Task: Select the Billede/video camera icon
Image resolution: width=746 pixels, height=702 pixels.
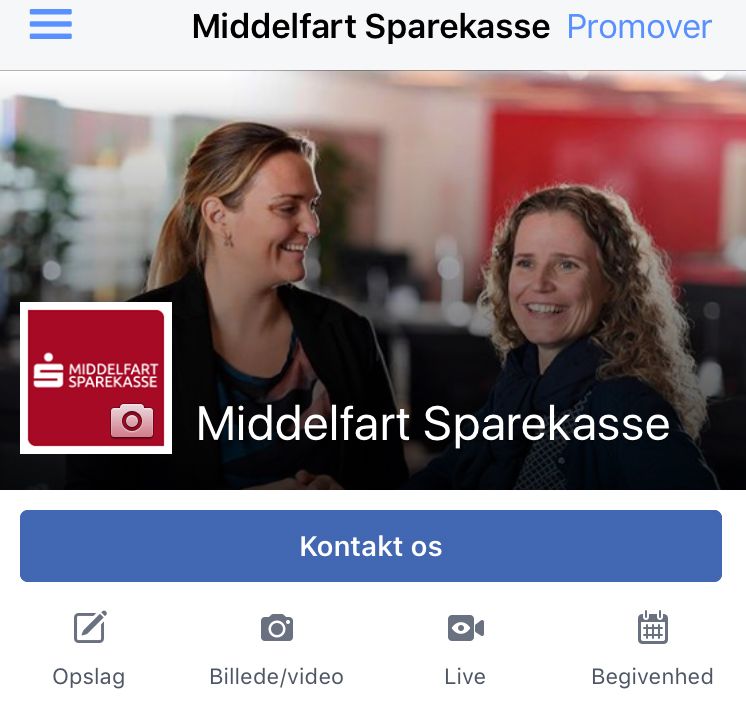Action: [277, 628]
